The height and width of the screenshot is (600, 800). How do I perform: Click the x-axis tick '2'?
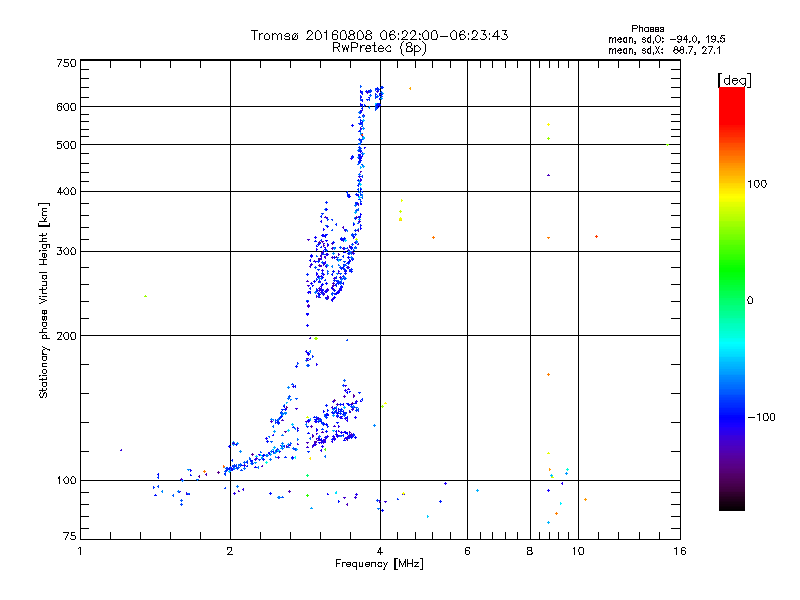(x=230, y=551)
